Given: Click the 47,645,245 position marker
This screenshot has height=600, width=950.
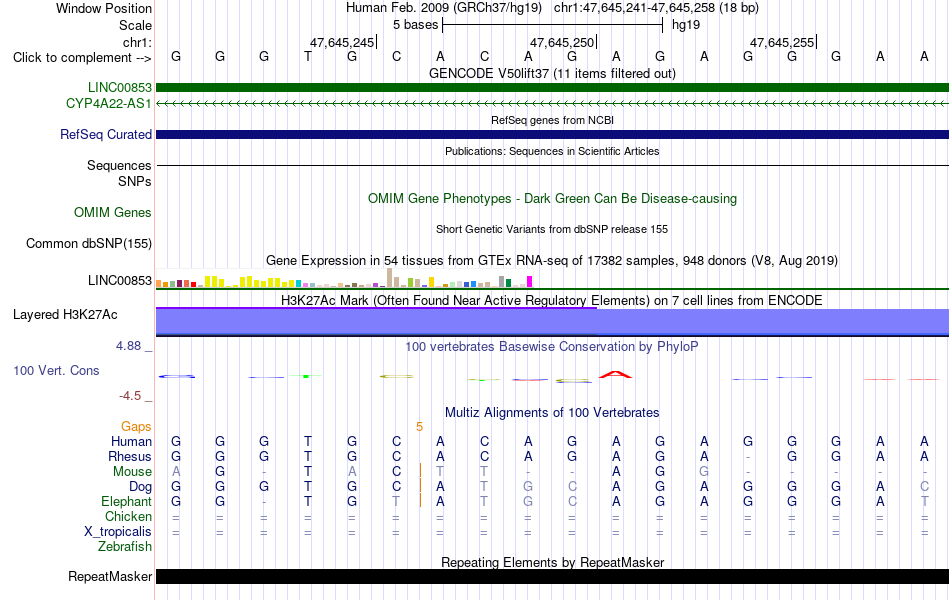Looking at the screenshot, I should pos(342,42).
